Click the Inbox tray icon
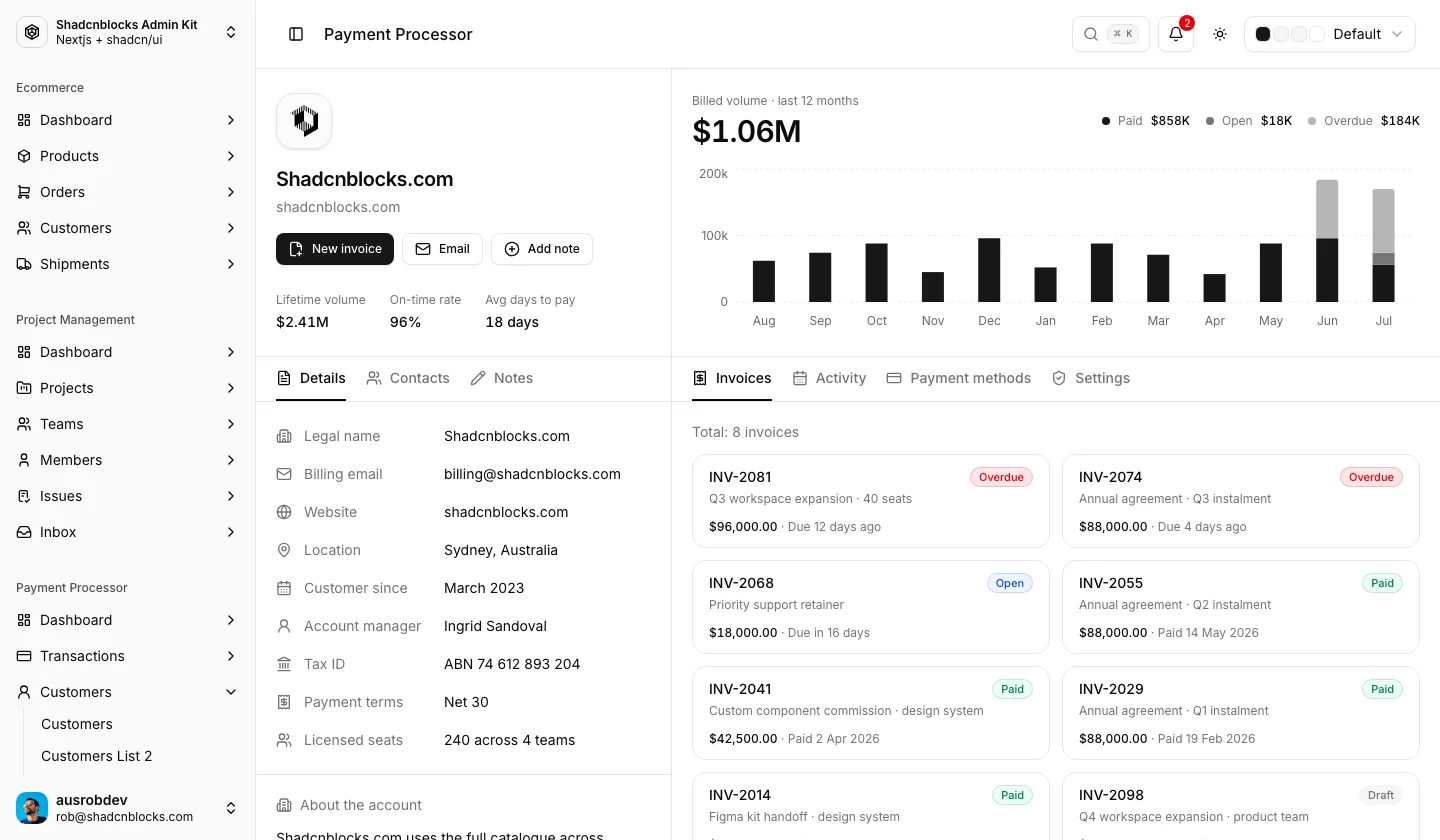Viewport: 1440px width, 840px height. tap(24, 532)
